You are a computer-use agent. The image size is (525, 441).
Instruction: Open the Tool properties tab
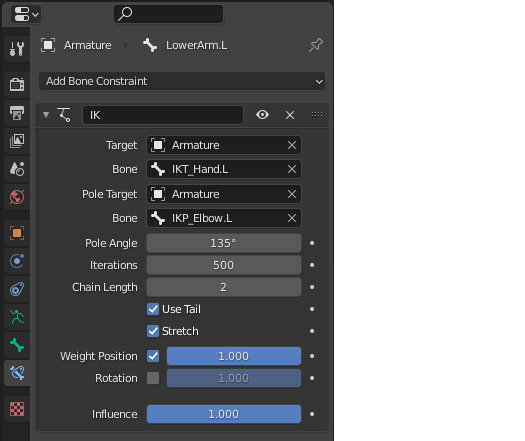[x=17, y=49]
